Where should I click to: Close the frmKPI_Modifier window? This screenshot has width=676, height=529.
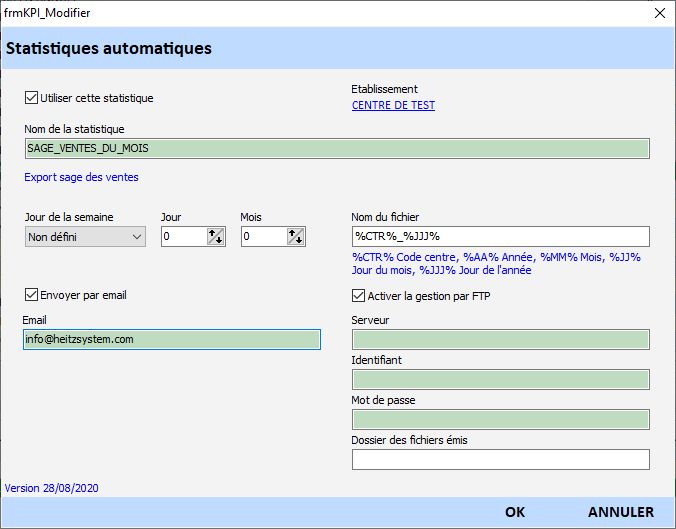(x=660, y=13)
